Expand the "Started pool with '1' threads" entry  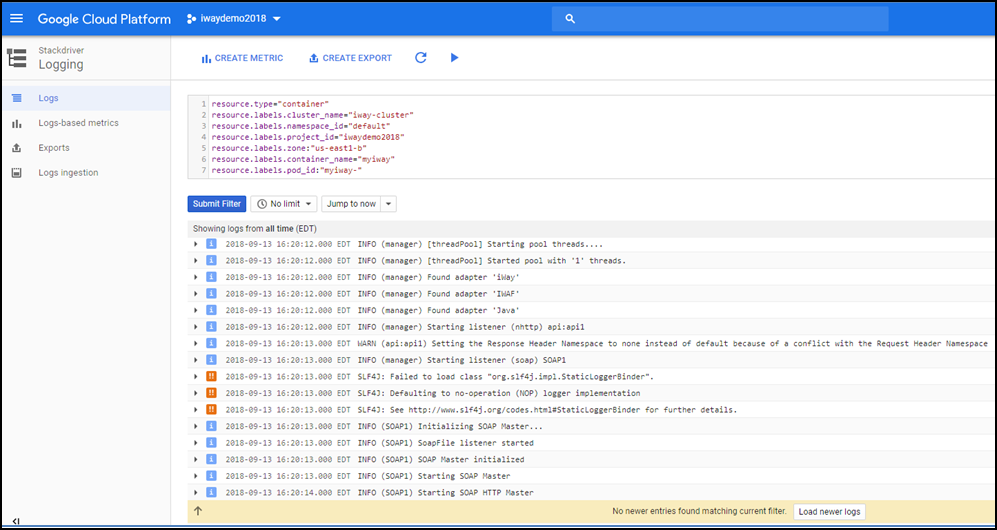click(195, 261)
